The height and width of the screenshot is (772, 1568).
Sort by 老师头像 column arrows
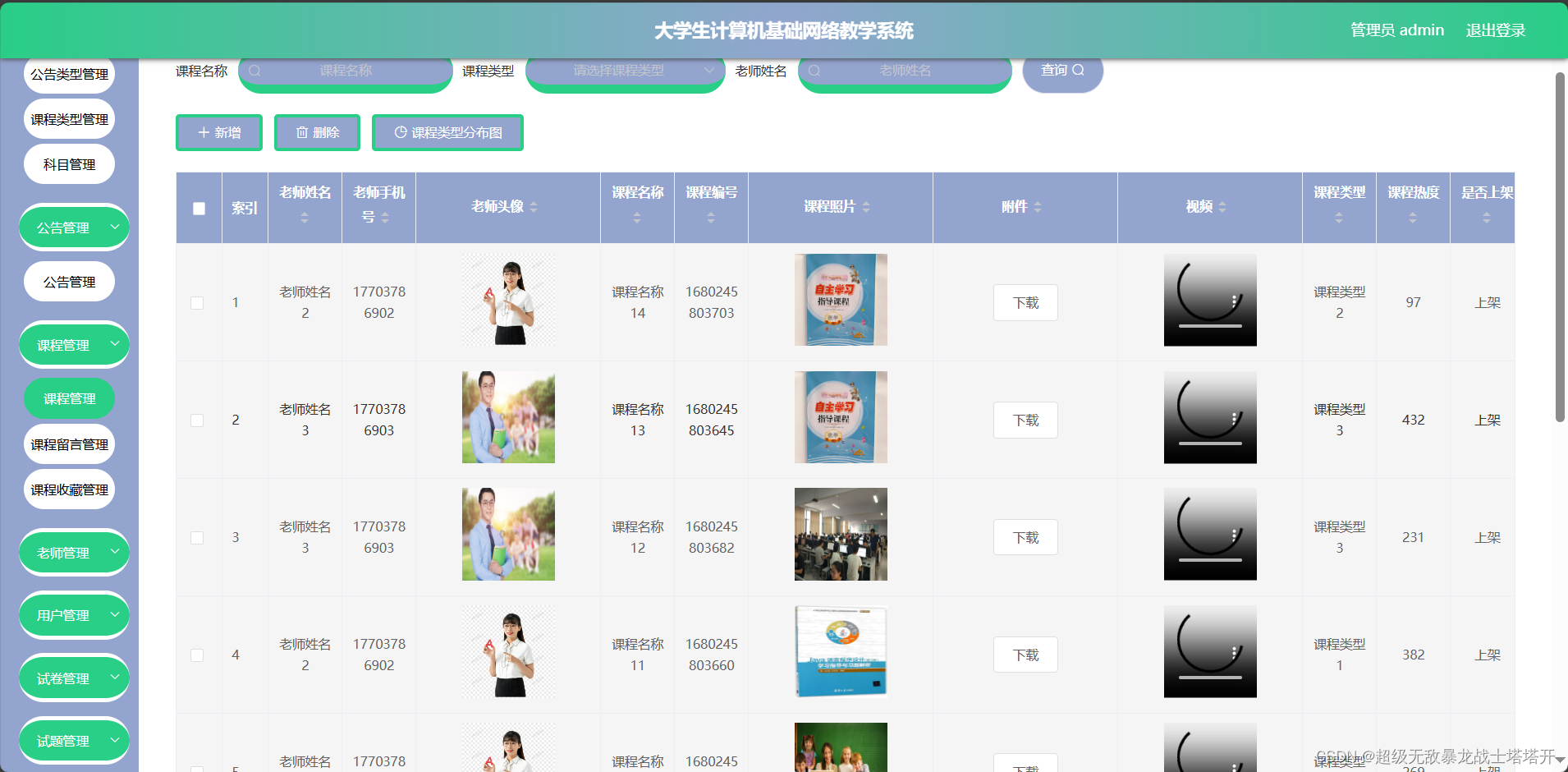pyautogui.click(x=534, y=207)
